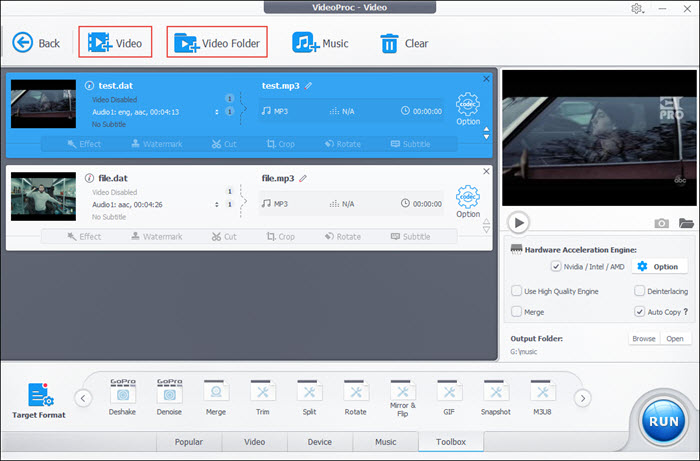
Task: Open Watermark for file.dat
Action: pos(157,236)
